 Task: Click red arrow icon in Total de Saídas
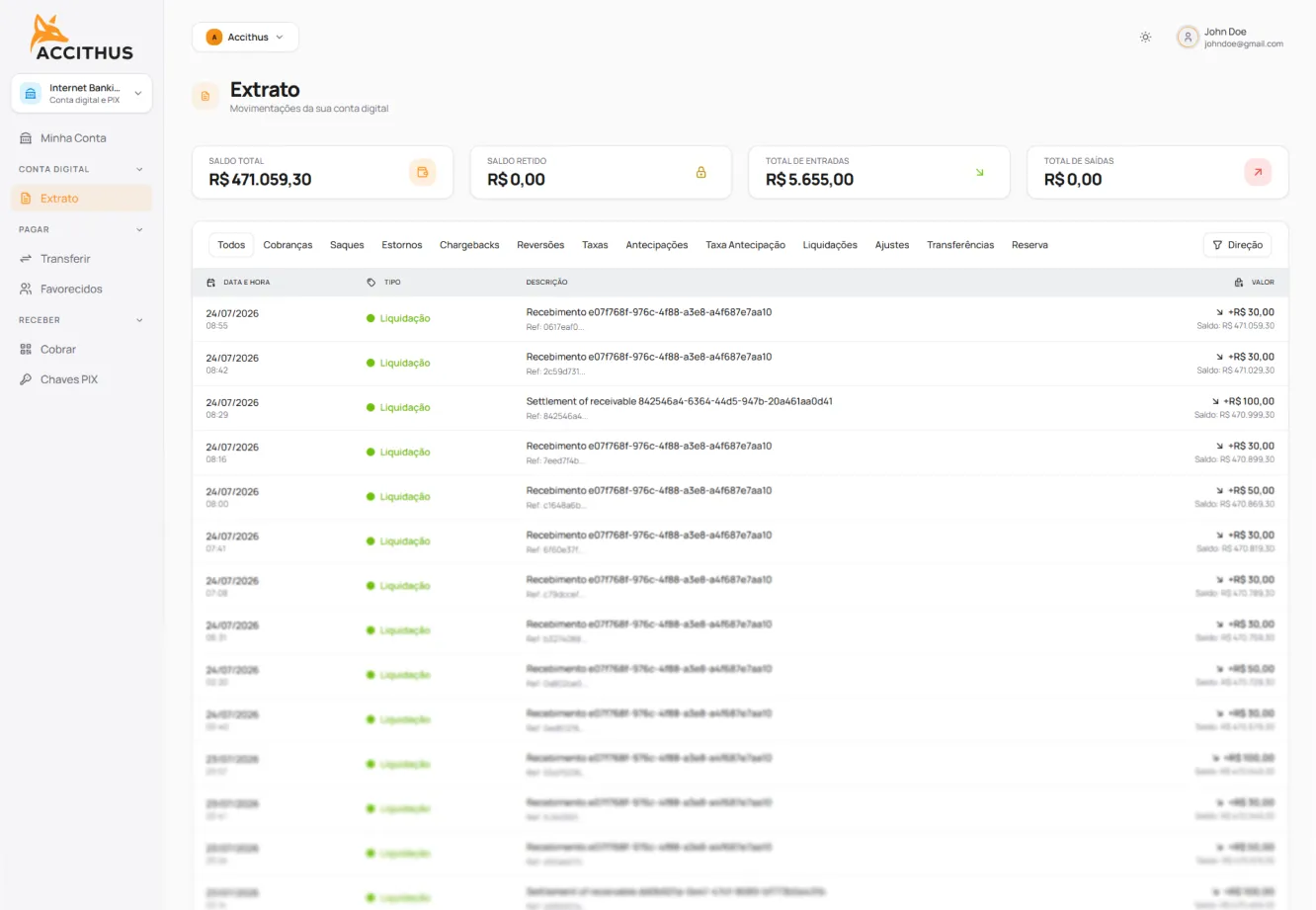click(1258, 172)
